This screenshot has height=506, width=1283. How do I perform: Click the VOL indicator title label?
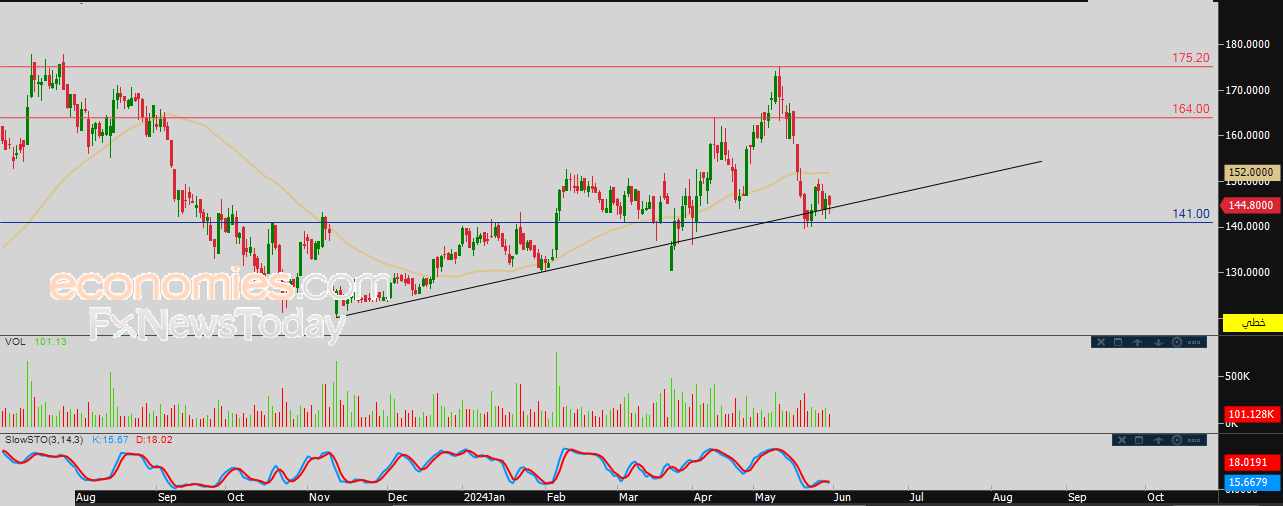15,342
